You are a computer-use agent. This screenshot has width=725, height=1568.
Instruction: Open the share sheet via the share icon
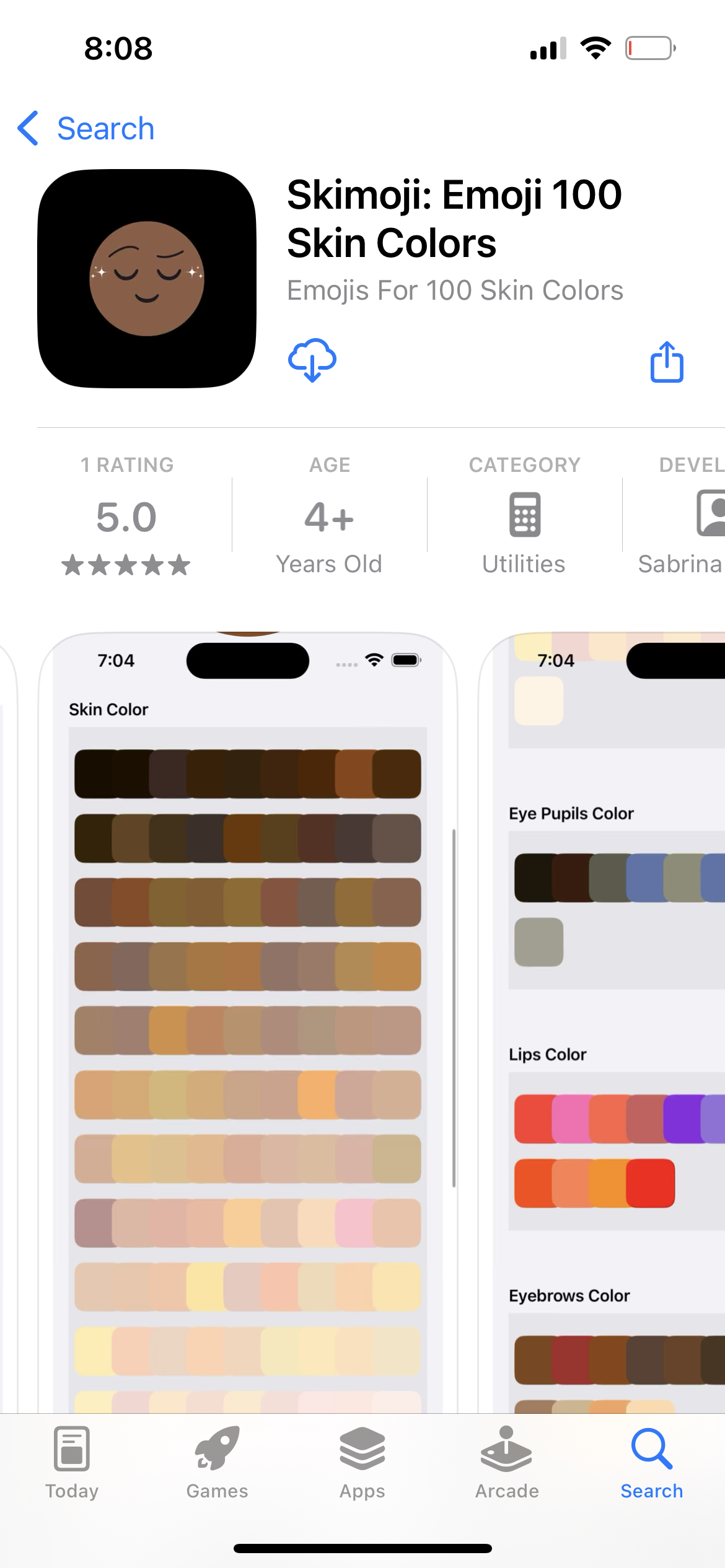click(x=666, y=361)
